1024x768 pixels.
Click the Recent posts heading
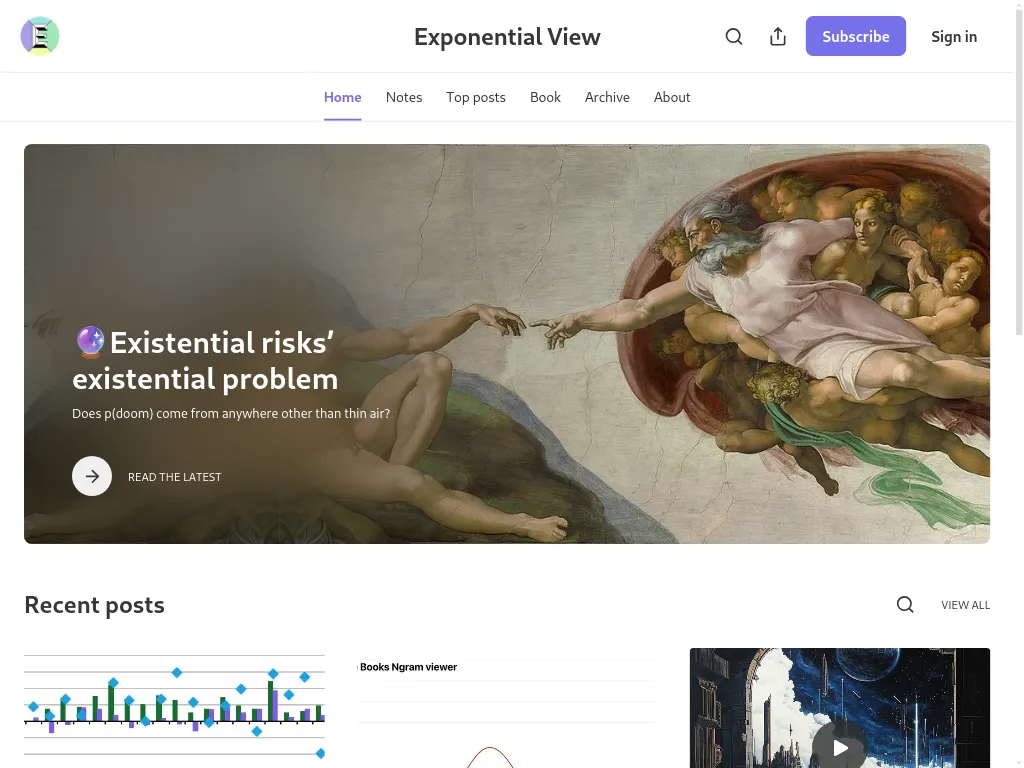click(95, 605)
